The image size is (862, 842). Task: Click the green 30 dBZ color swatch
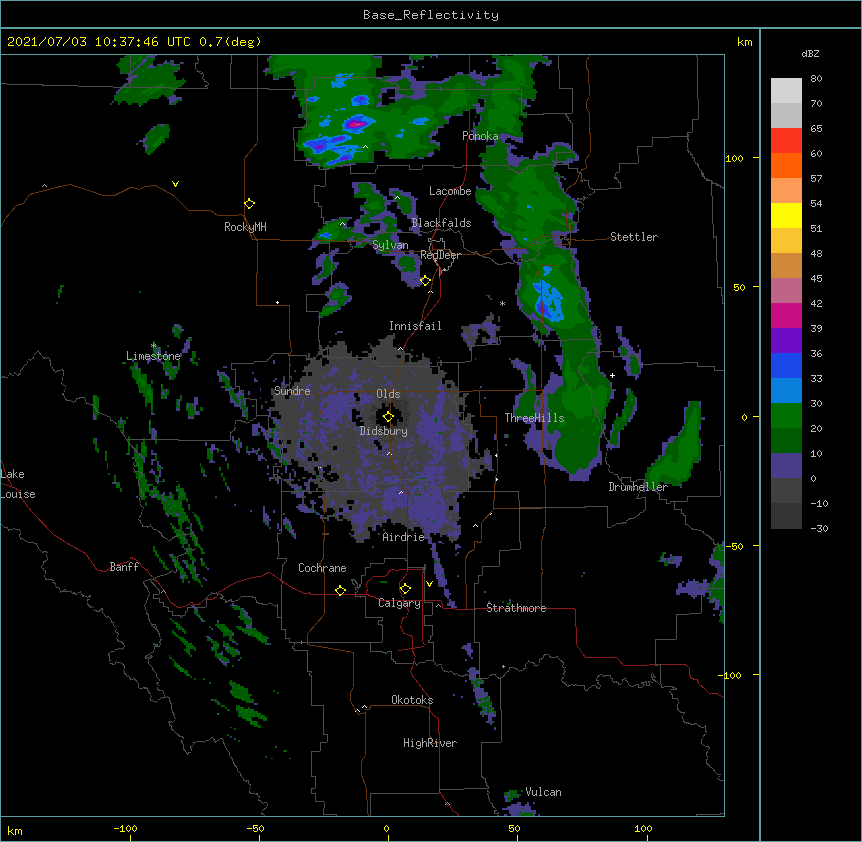point(786,416)
